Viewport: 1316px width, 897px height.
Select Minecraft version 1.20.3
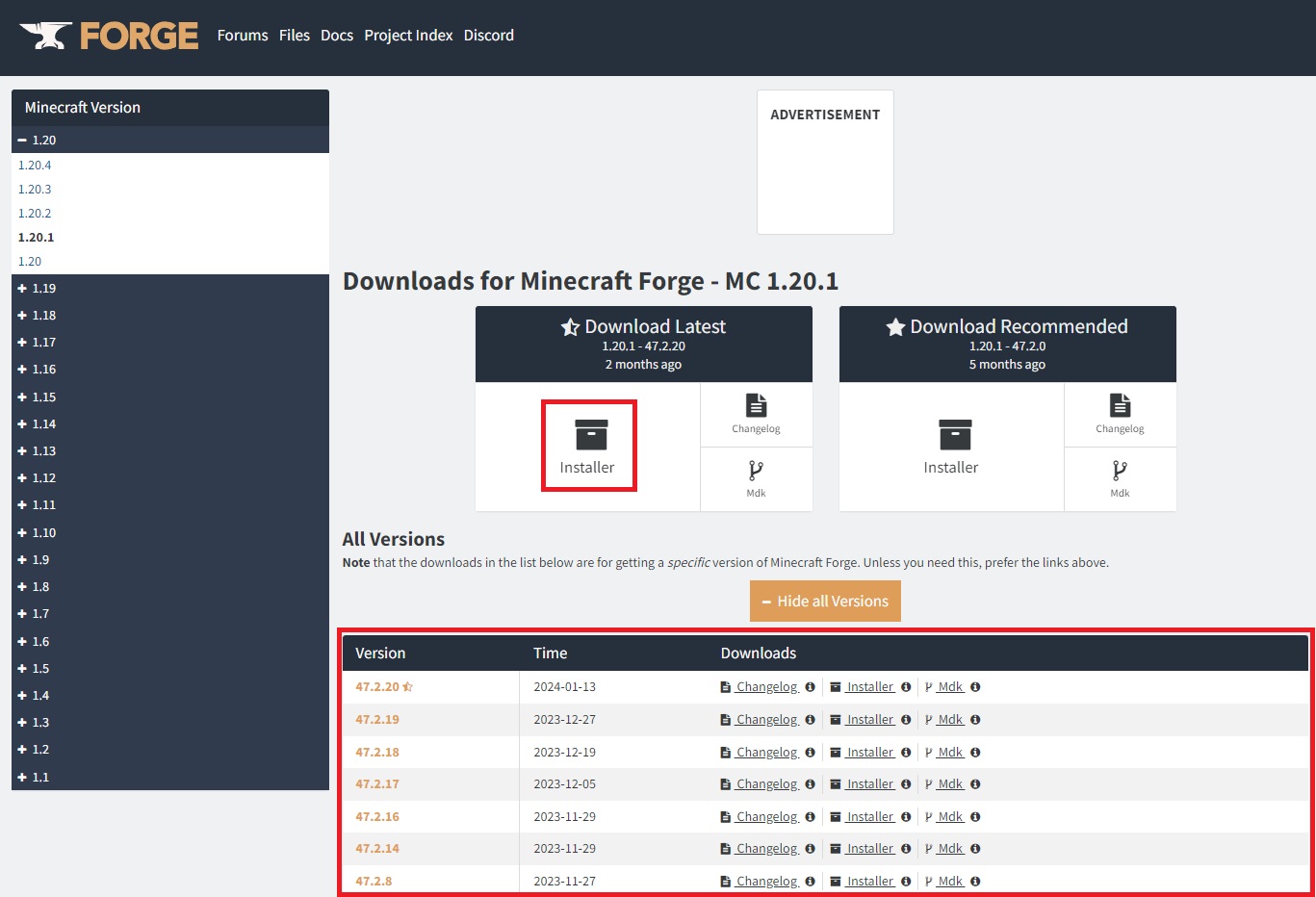[x=35, y=190]
